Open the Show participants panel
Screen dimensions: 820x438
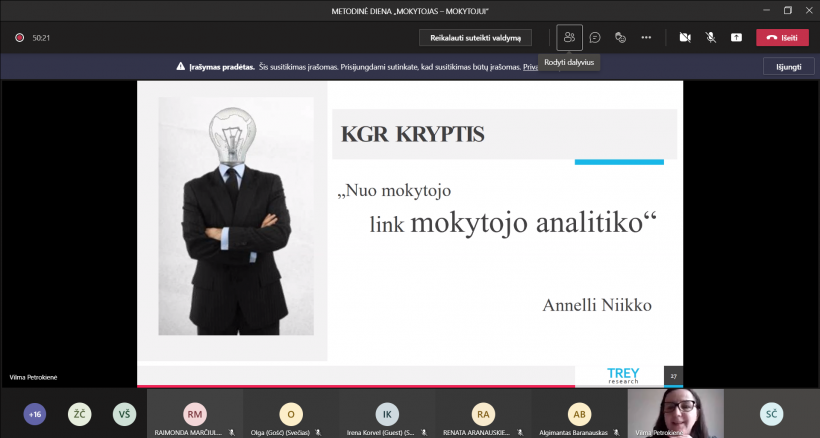569,38
